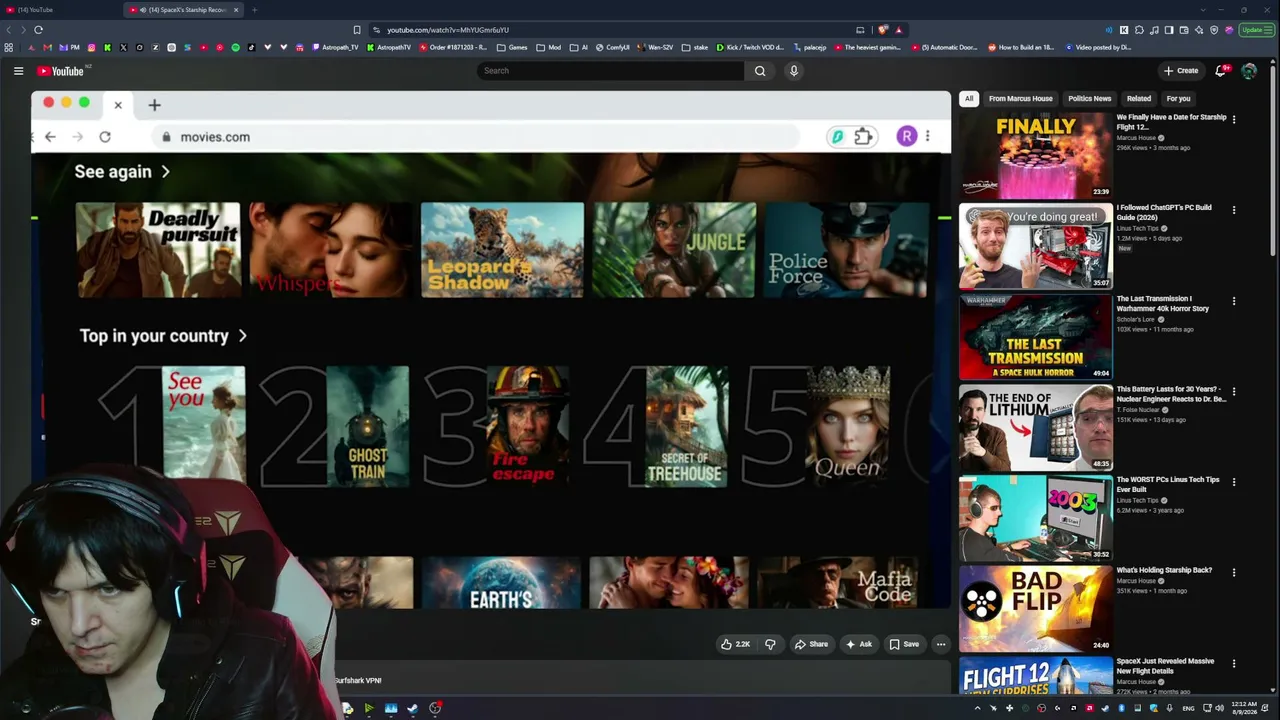
Task: Open options for 'SpaceX Just Revealed' video
Action: tap(1234, 663)
